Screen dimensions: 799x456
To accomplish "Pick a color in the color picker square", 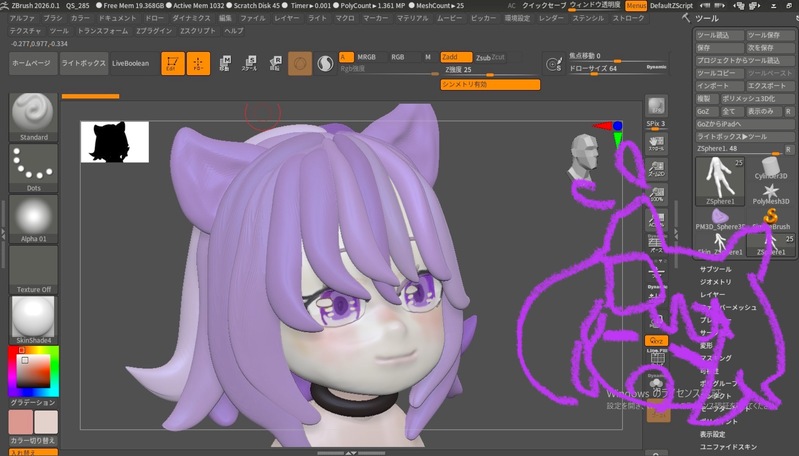I will click(34, 371).
